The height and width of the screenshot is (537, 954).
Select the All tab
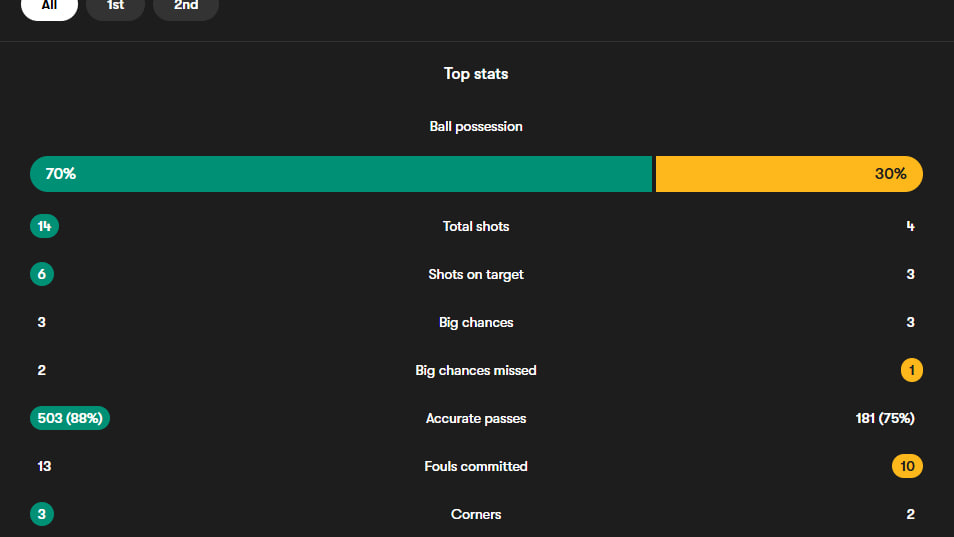[x=49, y=6]
